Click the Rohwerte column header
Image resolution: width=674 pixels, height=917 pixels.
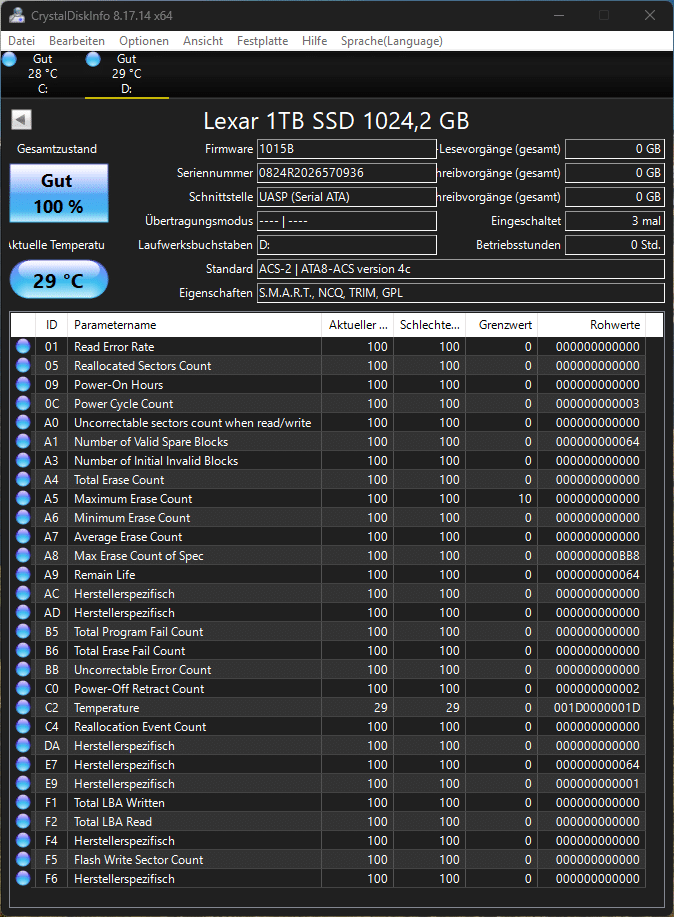click(x=591, y=325)
